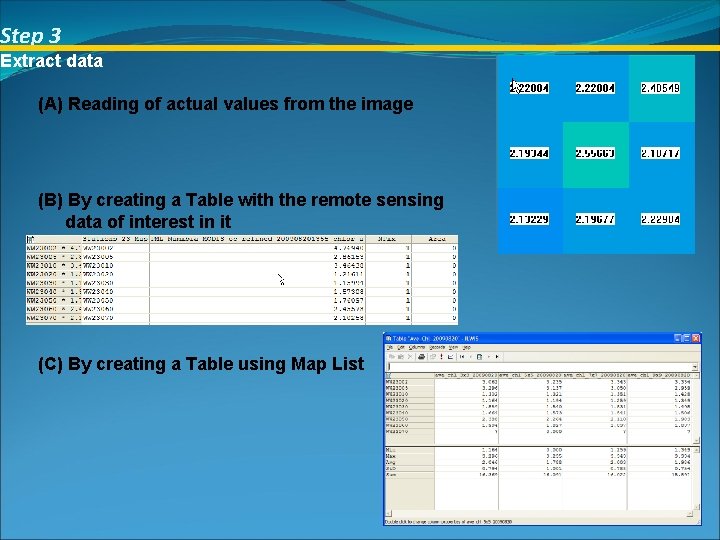Open the View menu in ILWIS table window
The width and height of the screenshot is (720, 540).
point(453,348)
